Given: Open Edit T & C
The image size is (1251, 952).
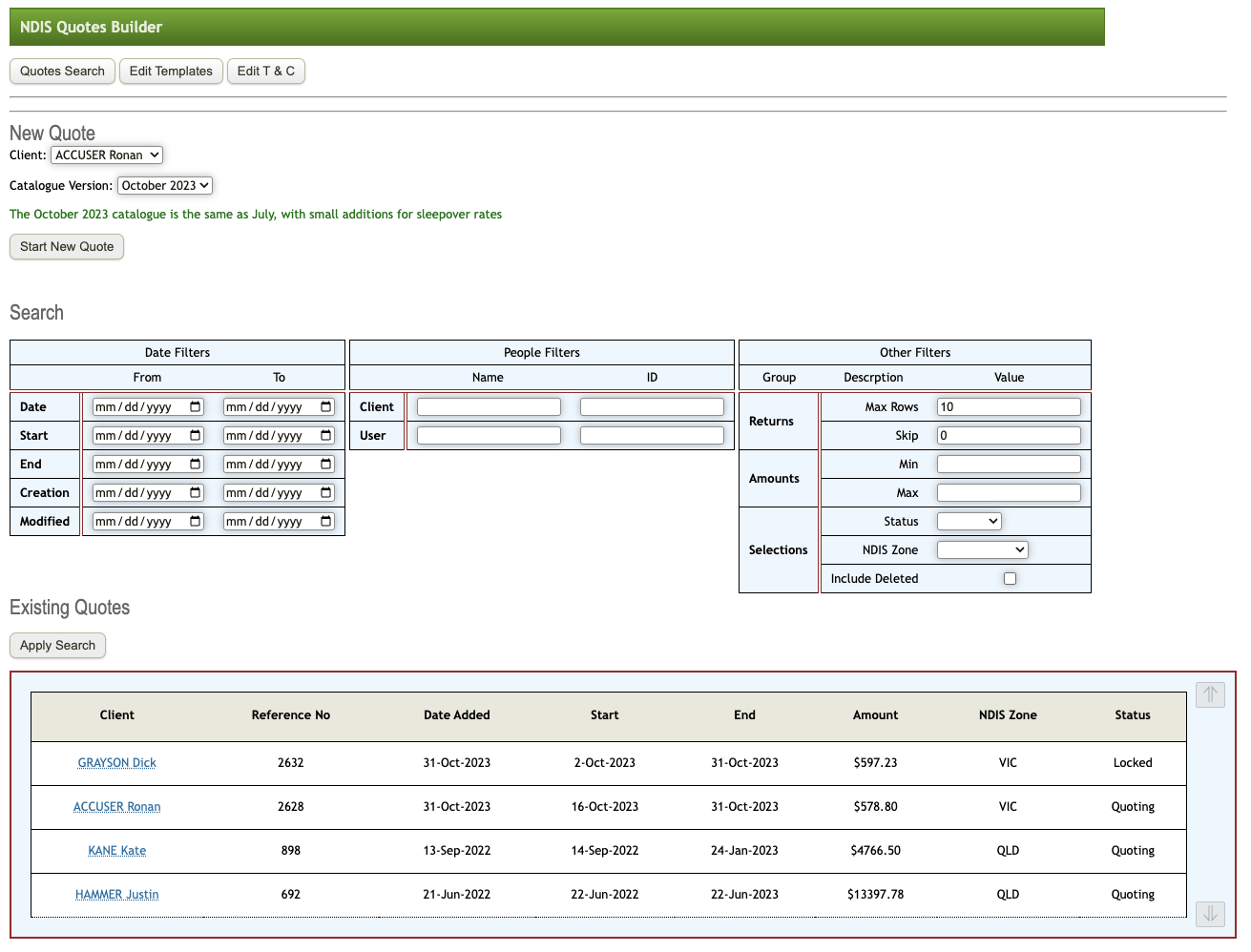Looking at the screenshot, I should point(265,72).
